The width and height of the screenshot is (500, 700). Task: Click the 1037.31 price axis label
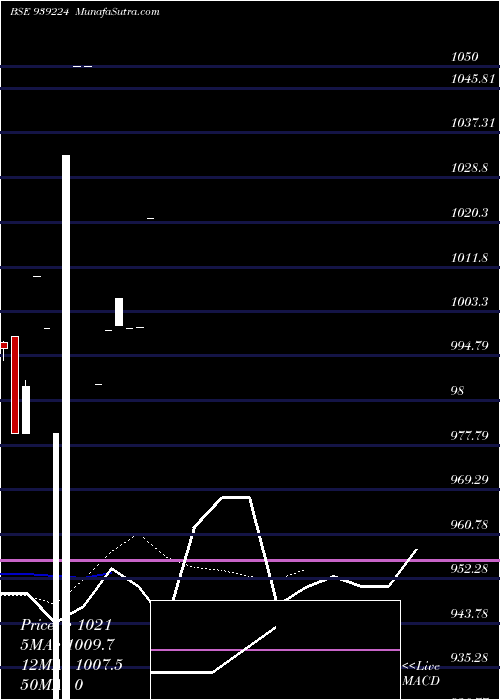[473, 123]
